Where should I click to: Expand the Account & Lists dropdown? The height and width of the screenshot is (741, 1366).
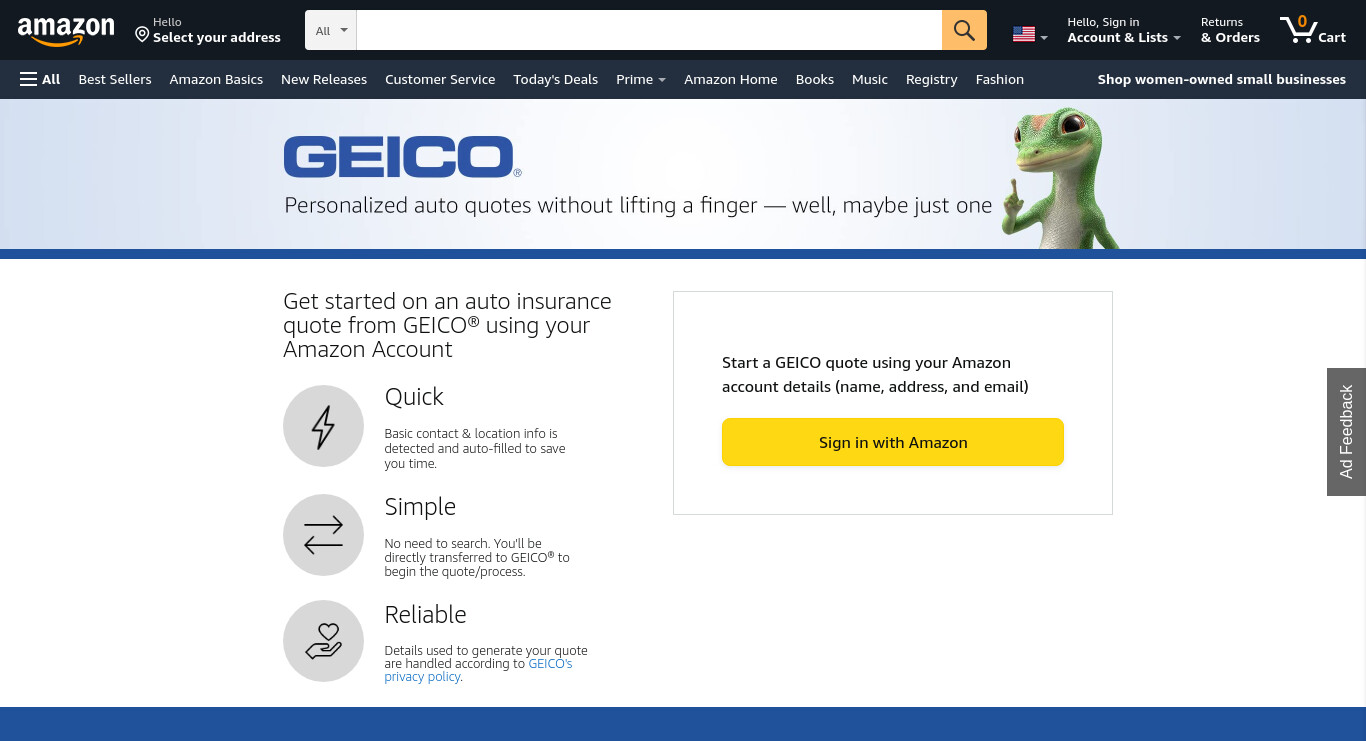point(1124,30)
